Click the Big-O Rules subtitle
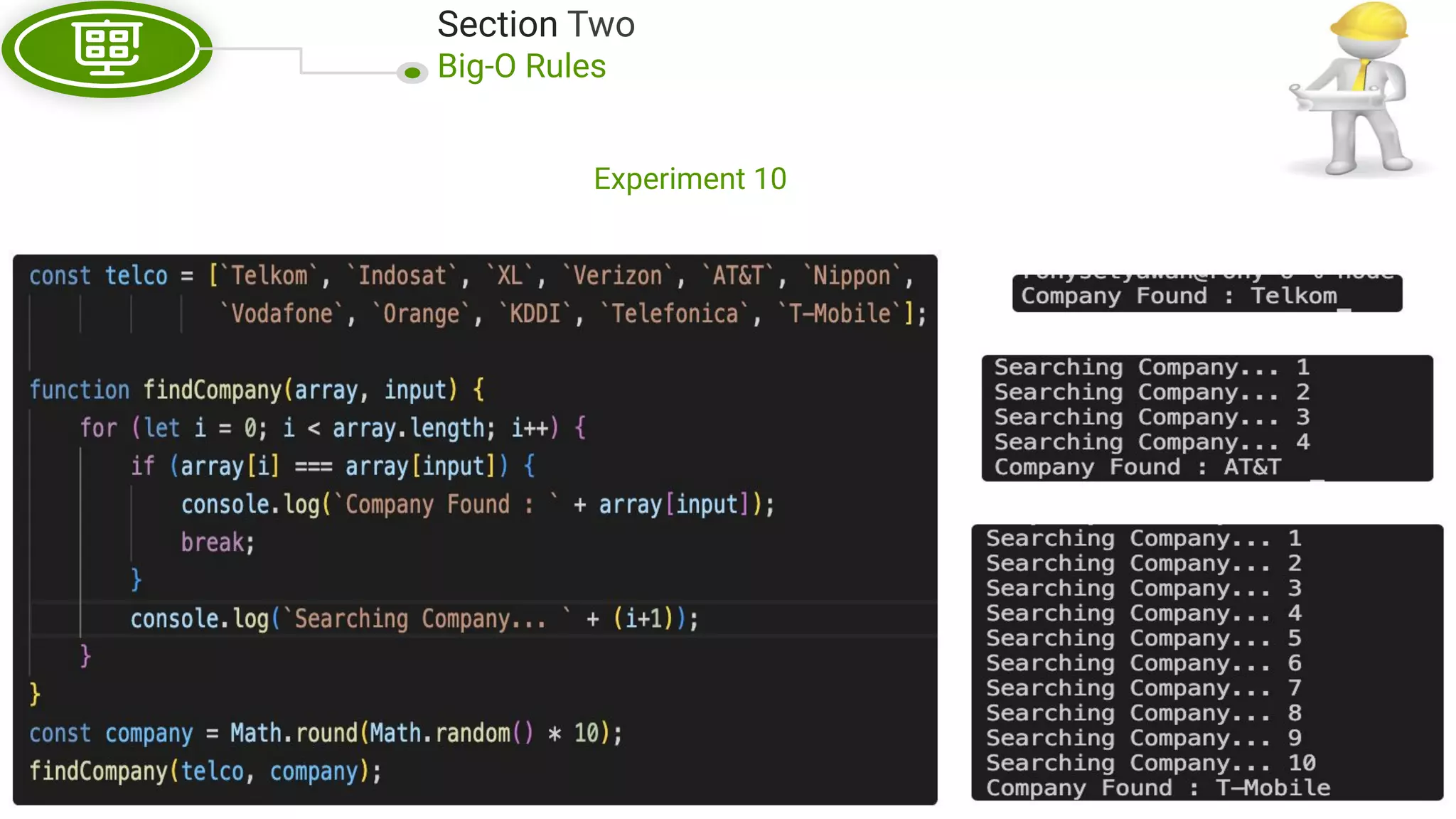This screenshot has width=1456, height=819. [x=521, y=67]
